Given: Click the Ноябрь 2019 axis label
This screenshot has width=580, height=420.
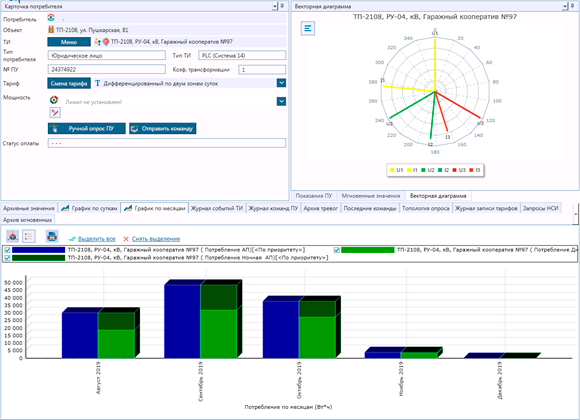Looking at the screenshot, I should [401, 379].
